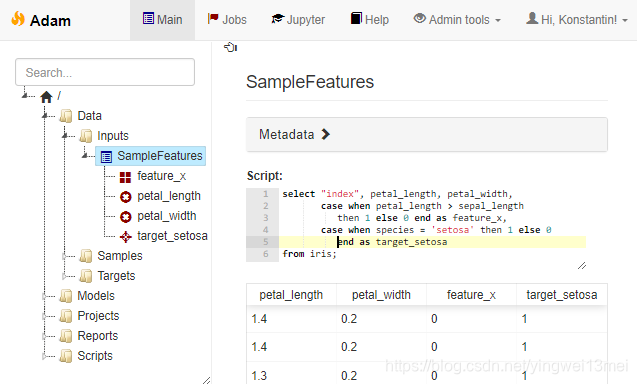Click the Search input field
Screen dimensions: 637x384
105,72
